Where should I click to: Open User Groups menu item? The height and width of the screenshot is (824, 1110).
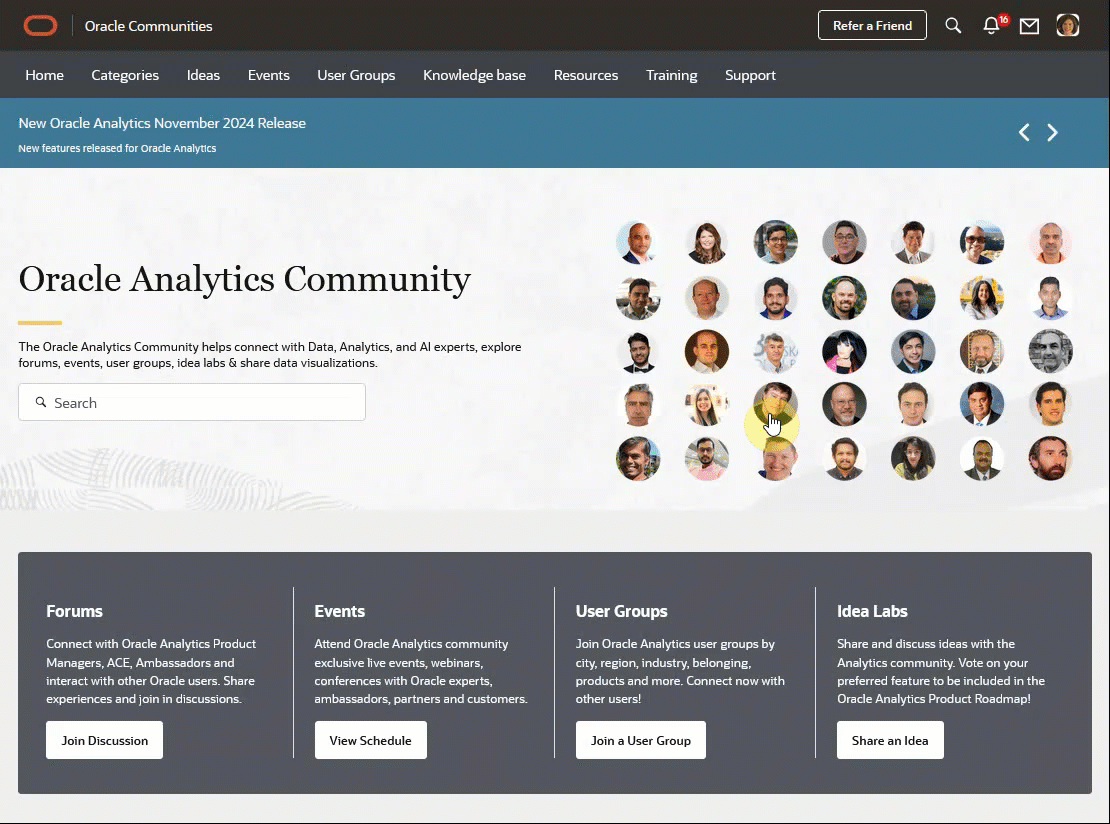pos(356,75)
